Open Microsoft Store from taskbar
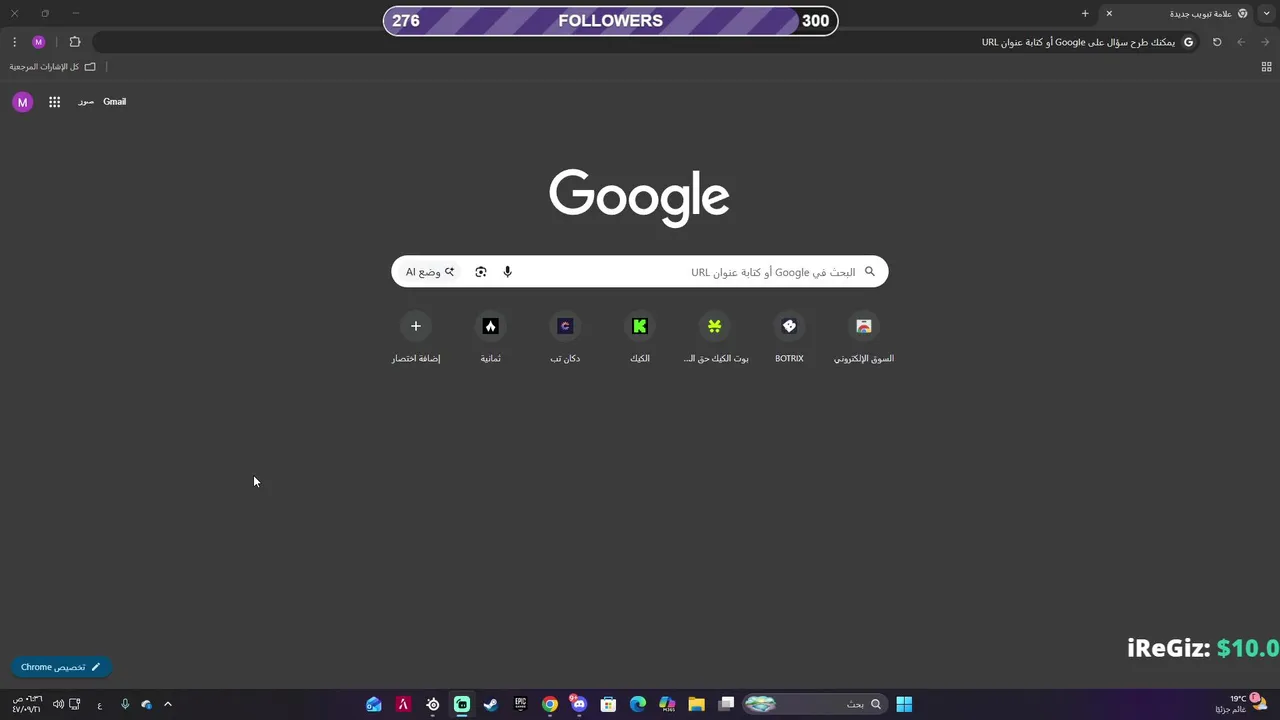This screenshot has width=1280, height=720. [x=608, y=704]
